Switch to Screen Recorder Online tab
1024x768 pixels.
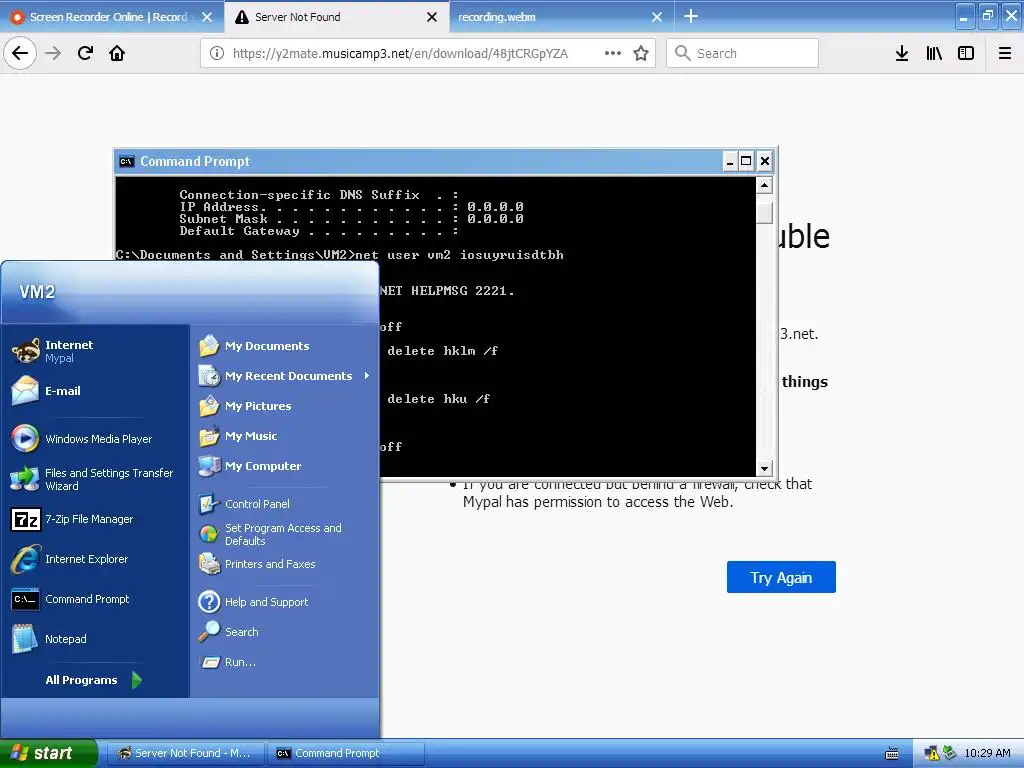[x=108, y=17]
